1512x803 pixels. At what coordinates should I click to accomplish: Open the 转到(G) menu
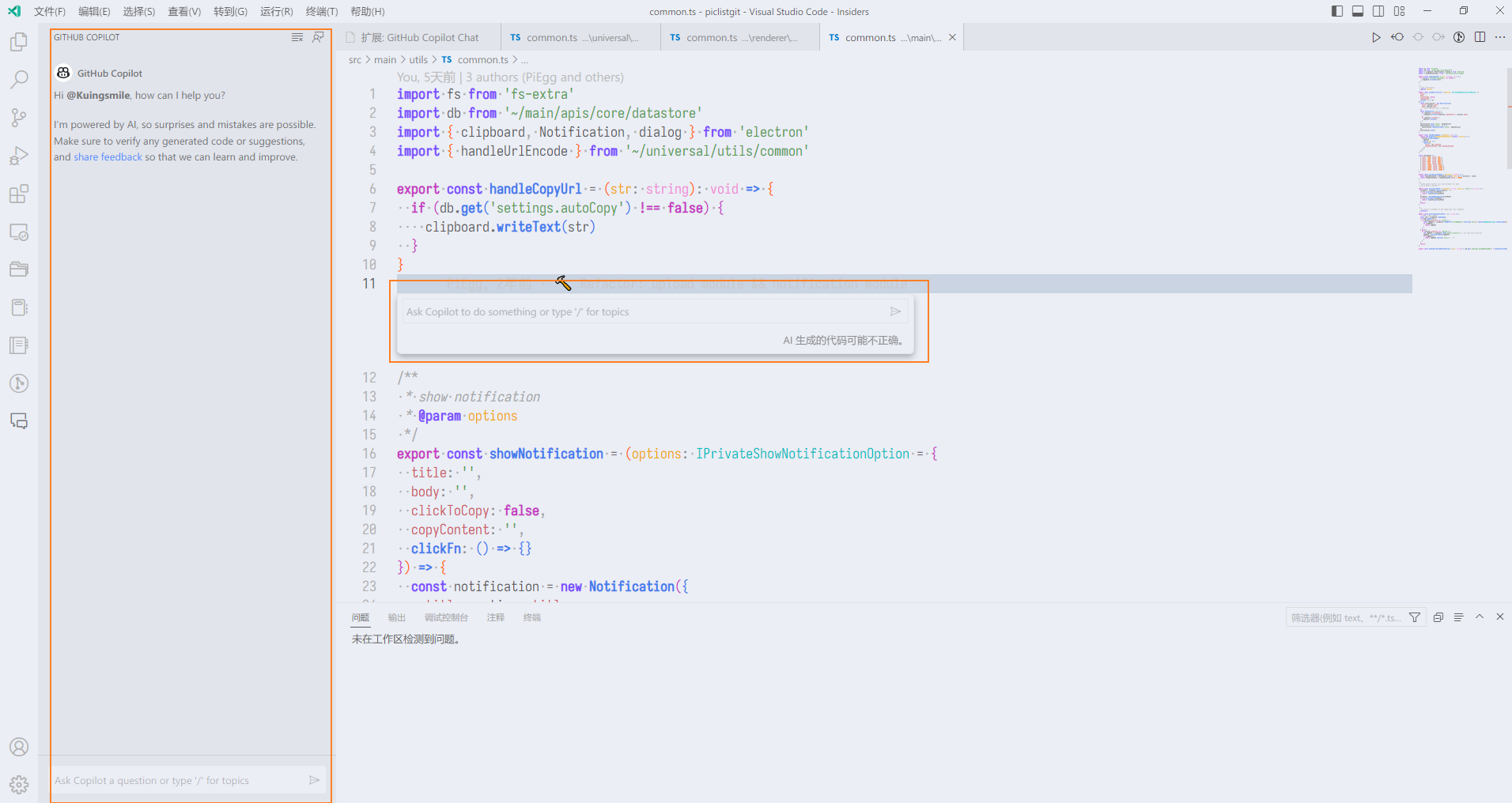click(x=230, y=11)
